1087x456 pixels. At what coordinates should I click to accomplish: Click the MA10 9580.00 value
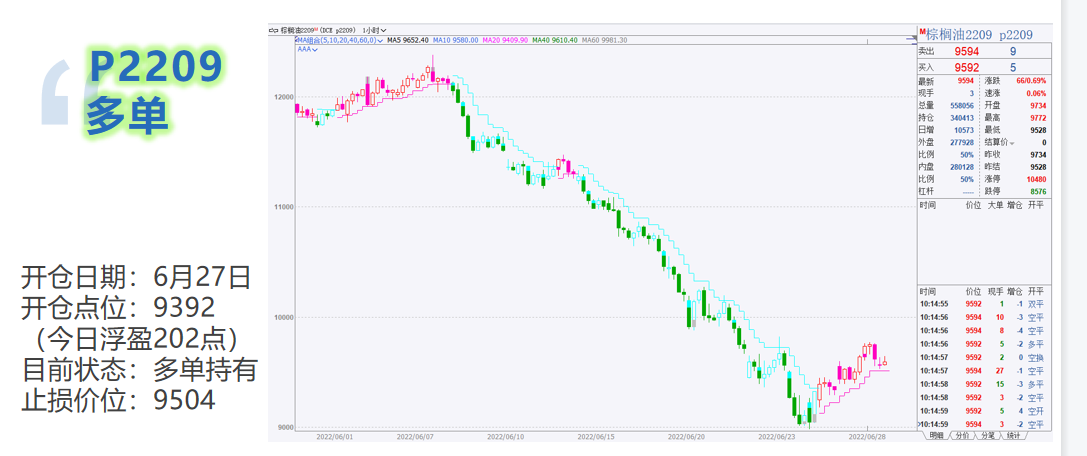[457, 40]
